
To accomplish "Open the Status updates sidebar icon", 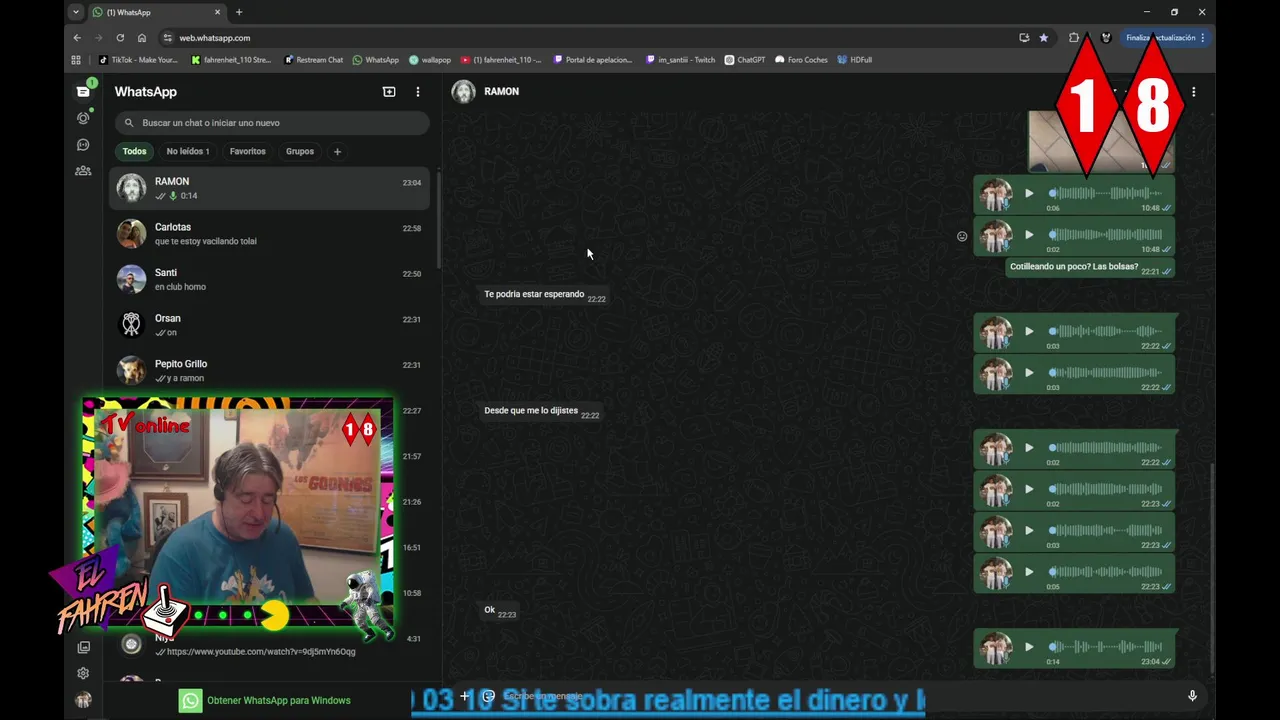I will 83,118.
